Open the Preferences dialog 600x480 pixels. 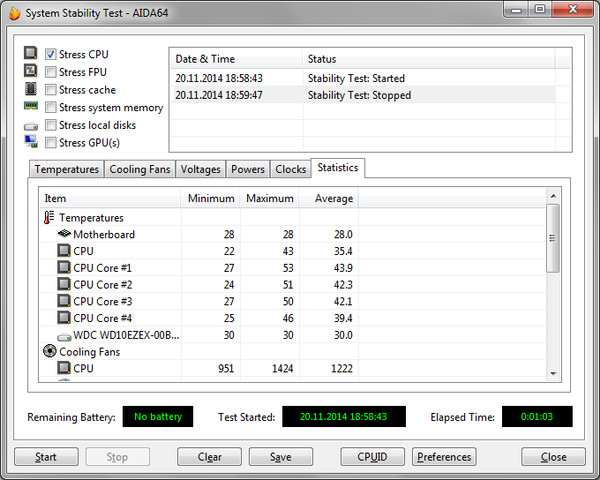point(444,457)
